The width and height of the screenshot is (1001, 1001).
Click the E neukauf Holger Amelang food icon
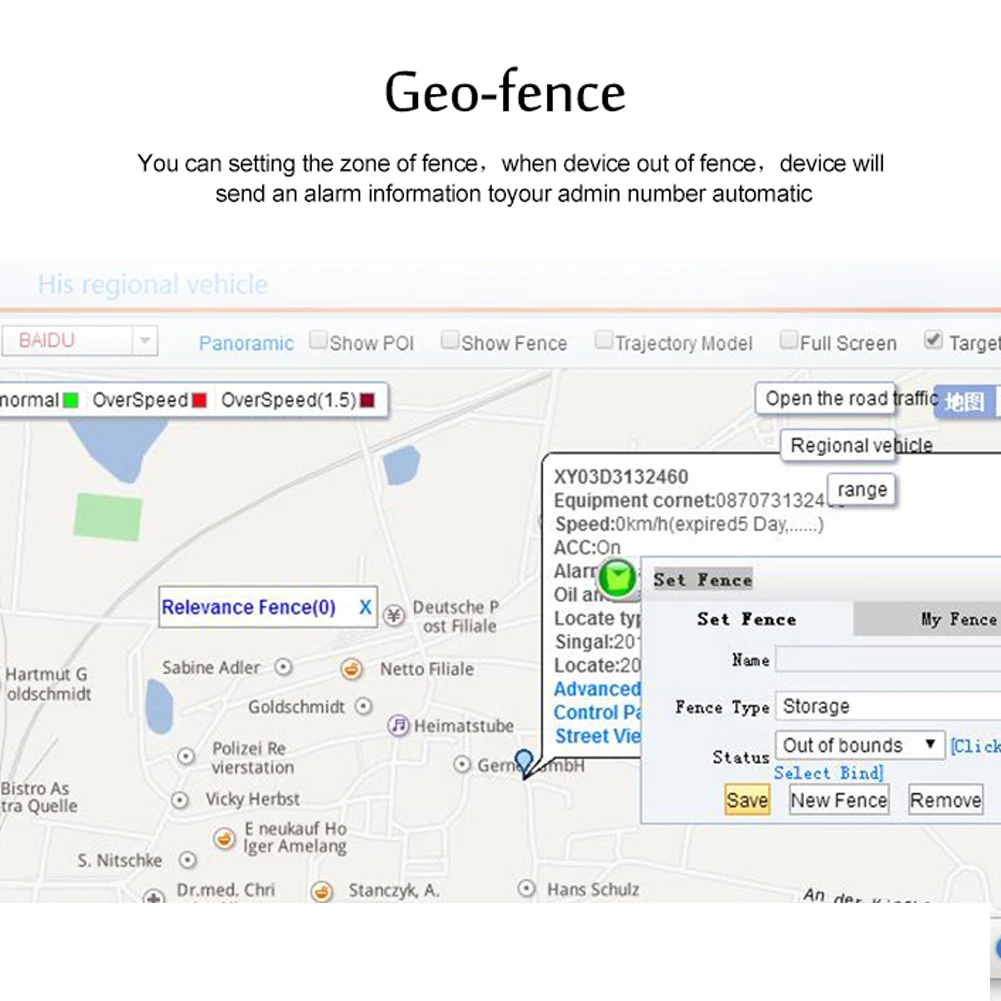pos(224,838)
